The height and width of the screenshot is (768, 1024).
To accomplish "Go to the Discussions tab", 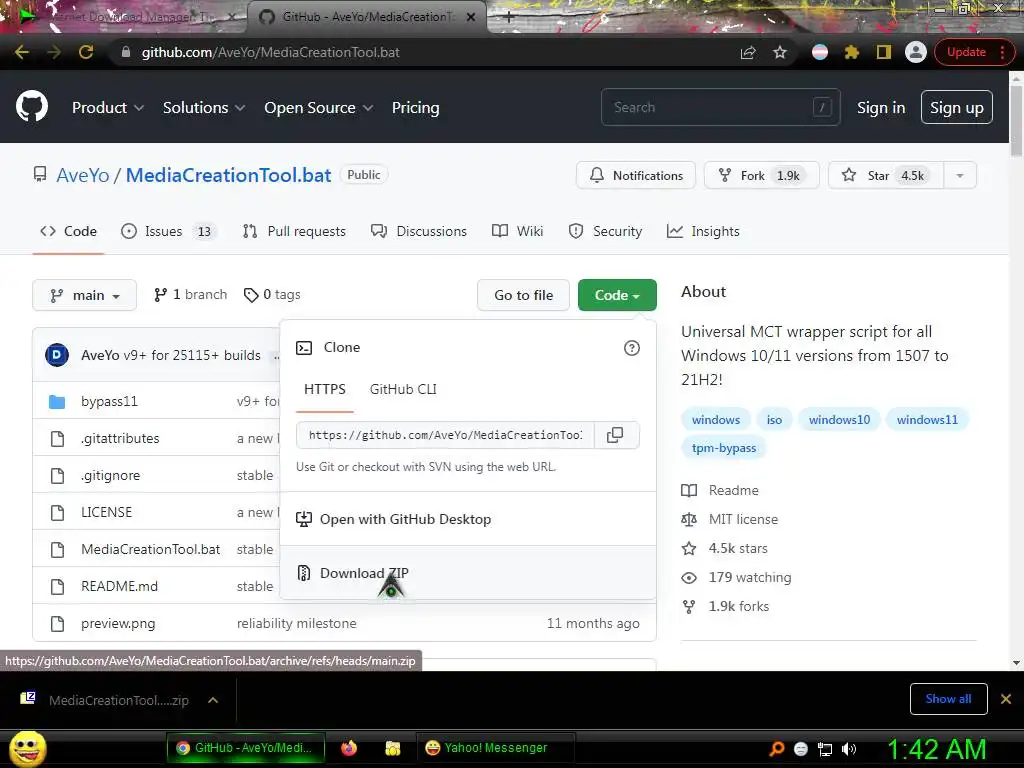I will point(419,231).
